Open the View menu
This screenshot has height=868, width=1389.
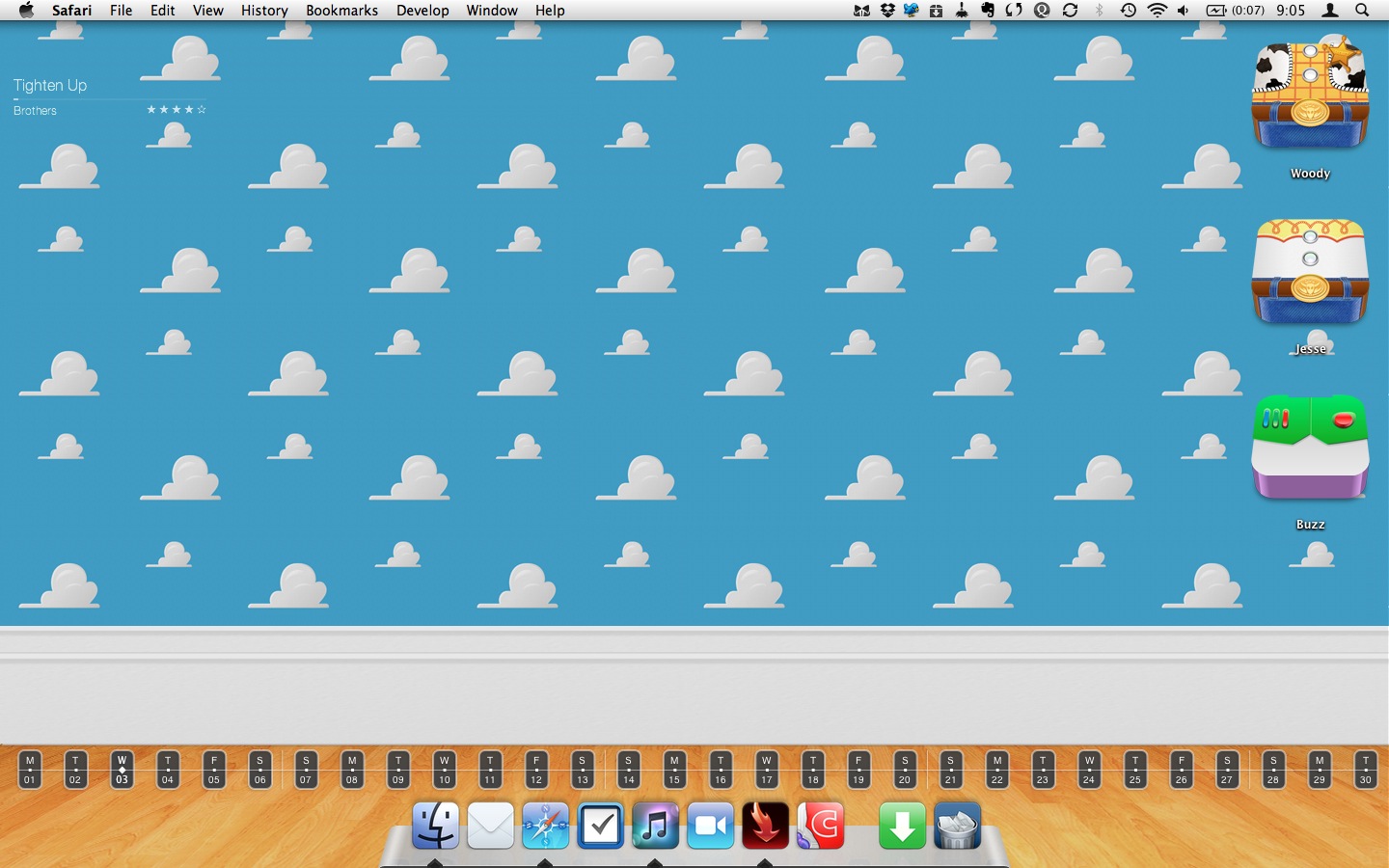pyautogui.click(x=208, y=11)
